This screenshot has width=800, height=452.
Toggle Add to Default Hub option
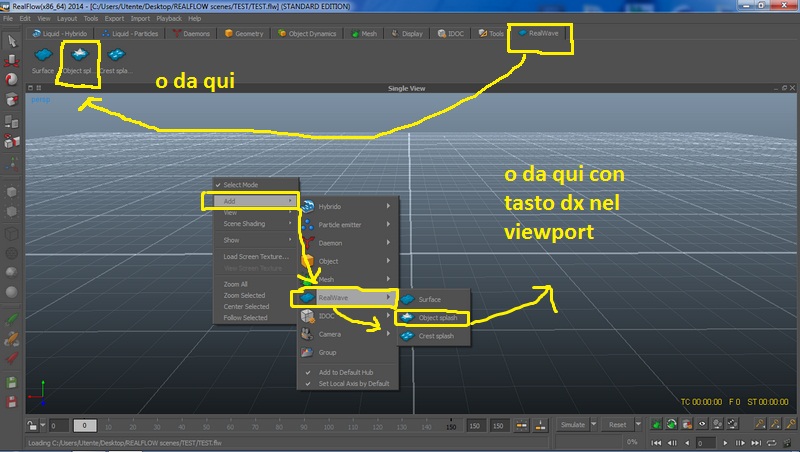(x=348, y=372)
